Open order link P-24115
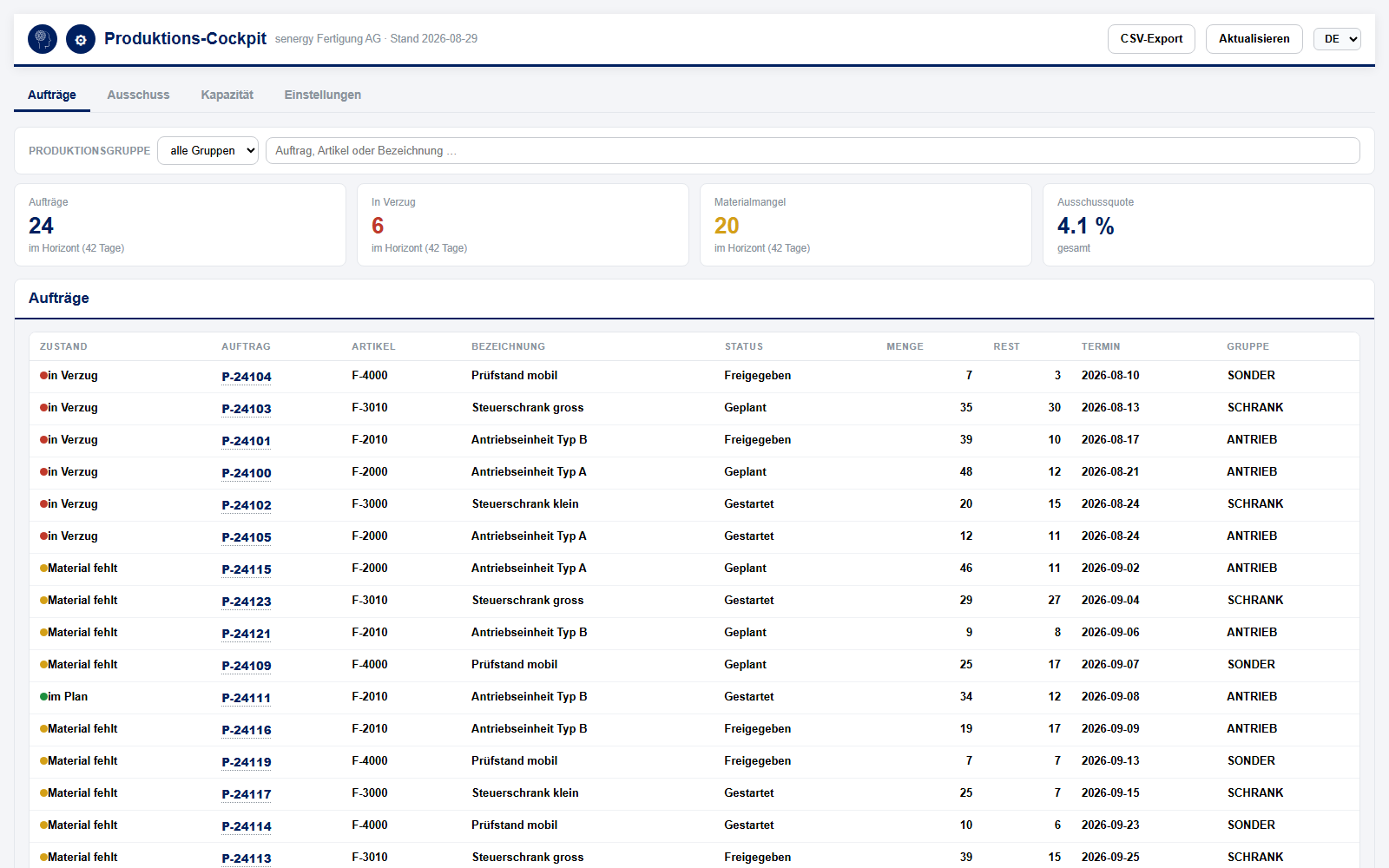Screen dimensions: 1389x868 [x=247, y=569]
